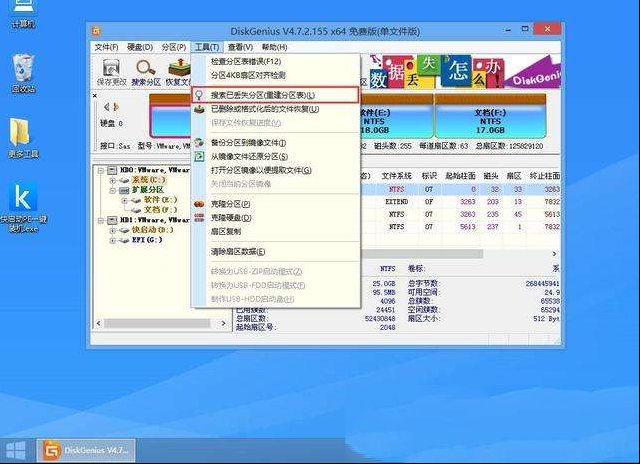Collapse the Extended Partition (扩展分区) node
This screenshot has height=464, width=640.
[112, 190]
